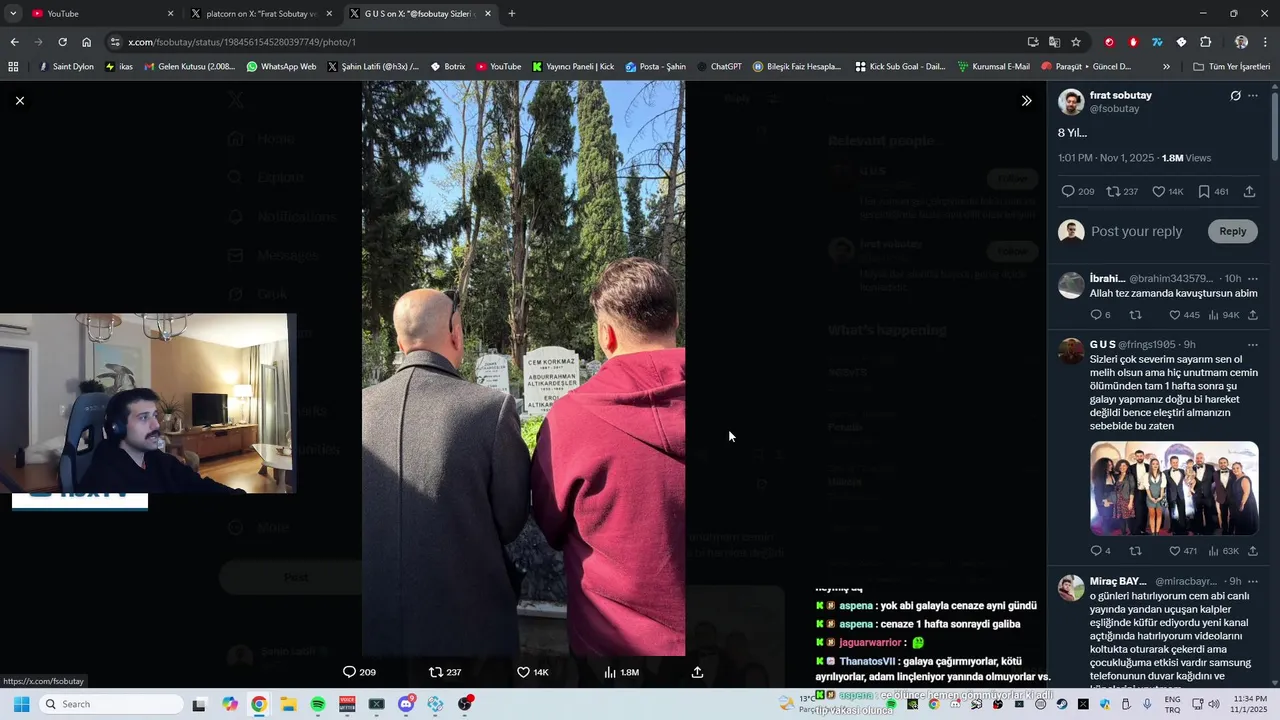Reload the page

(x=62, y=42)
